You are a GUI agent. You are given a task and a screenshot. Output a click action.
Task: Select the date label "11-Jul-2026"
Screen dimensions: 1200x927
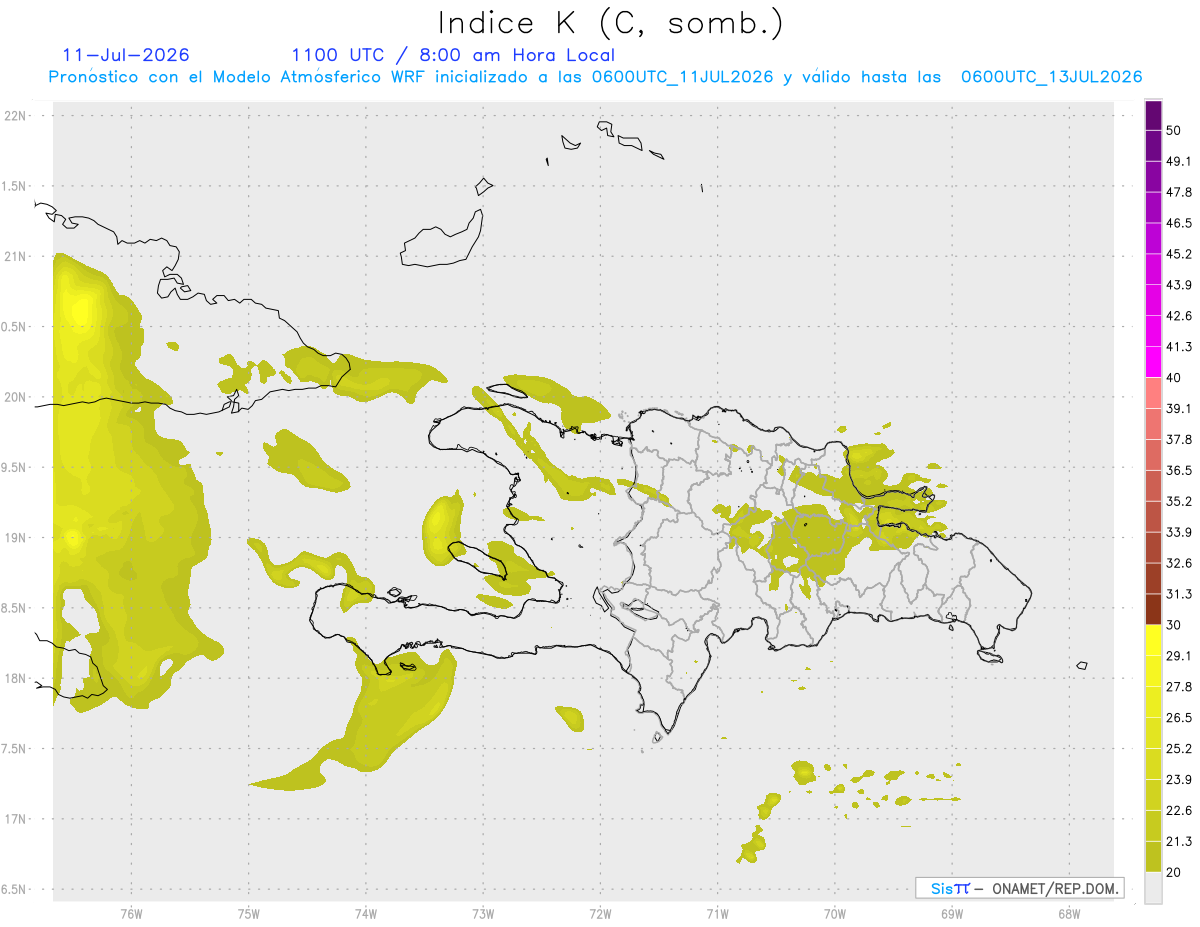(x=125, y=55)
